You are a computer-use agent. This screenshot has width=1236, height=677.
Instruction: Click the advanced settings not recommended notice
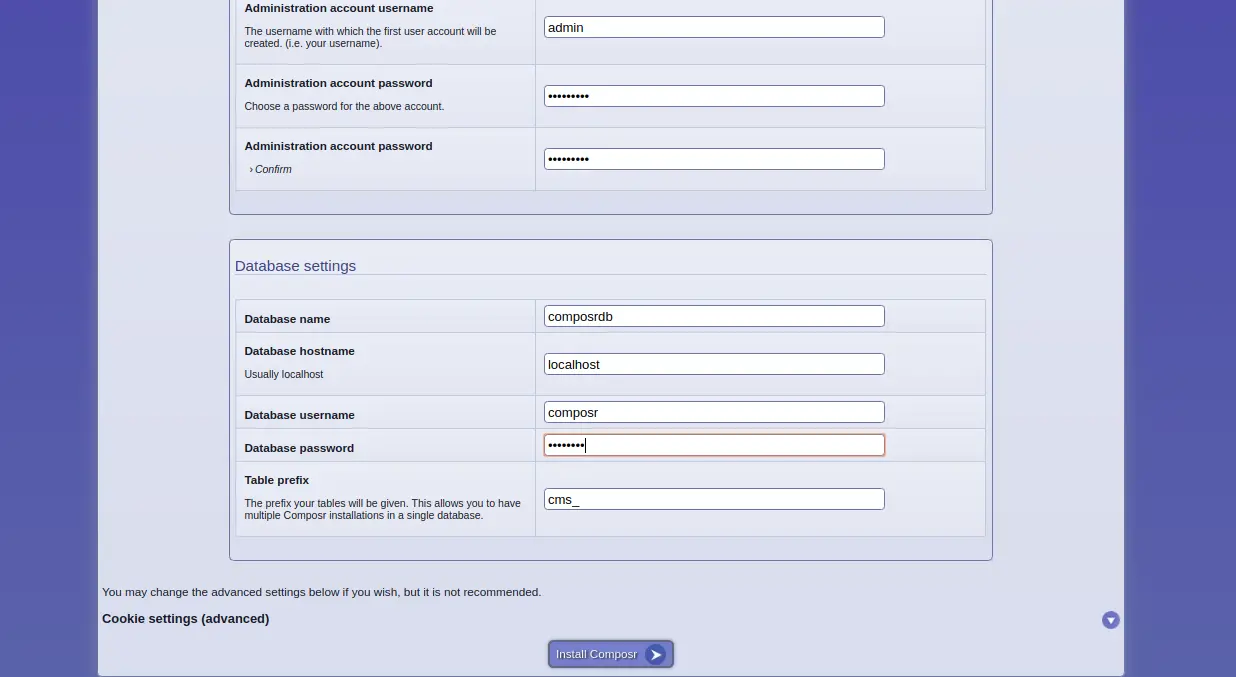point(322,592)
